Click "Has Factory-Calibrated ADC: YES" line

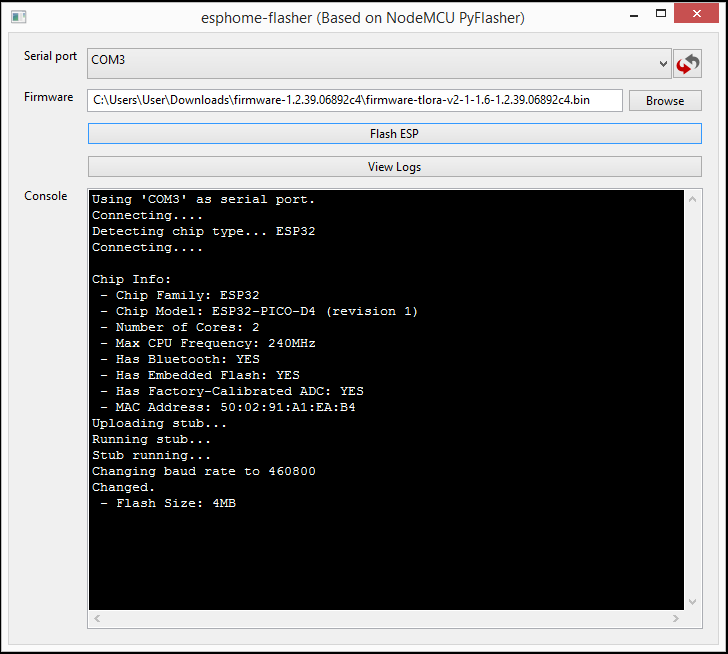pyautogui.click(x=232, y=391)
